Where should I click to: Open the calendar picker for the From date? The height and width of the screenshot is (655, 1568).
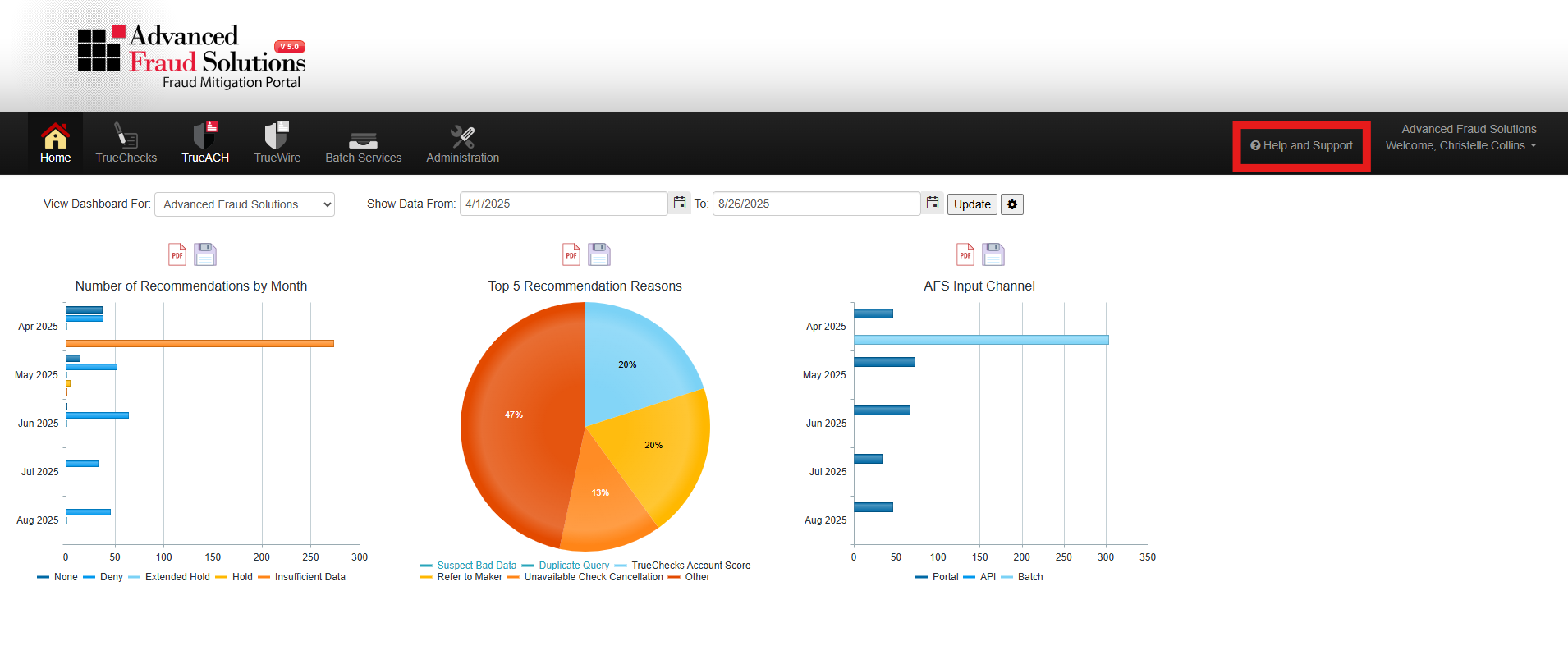tap(680, 203)
